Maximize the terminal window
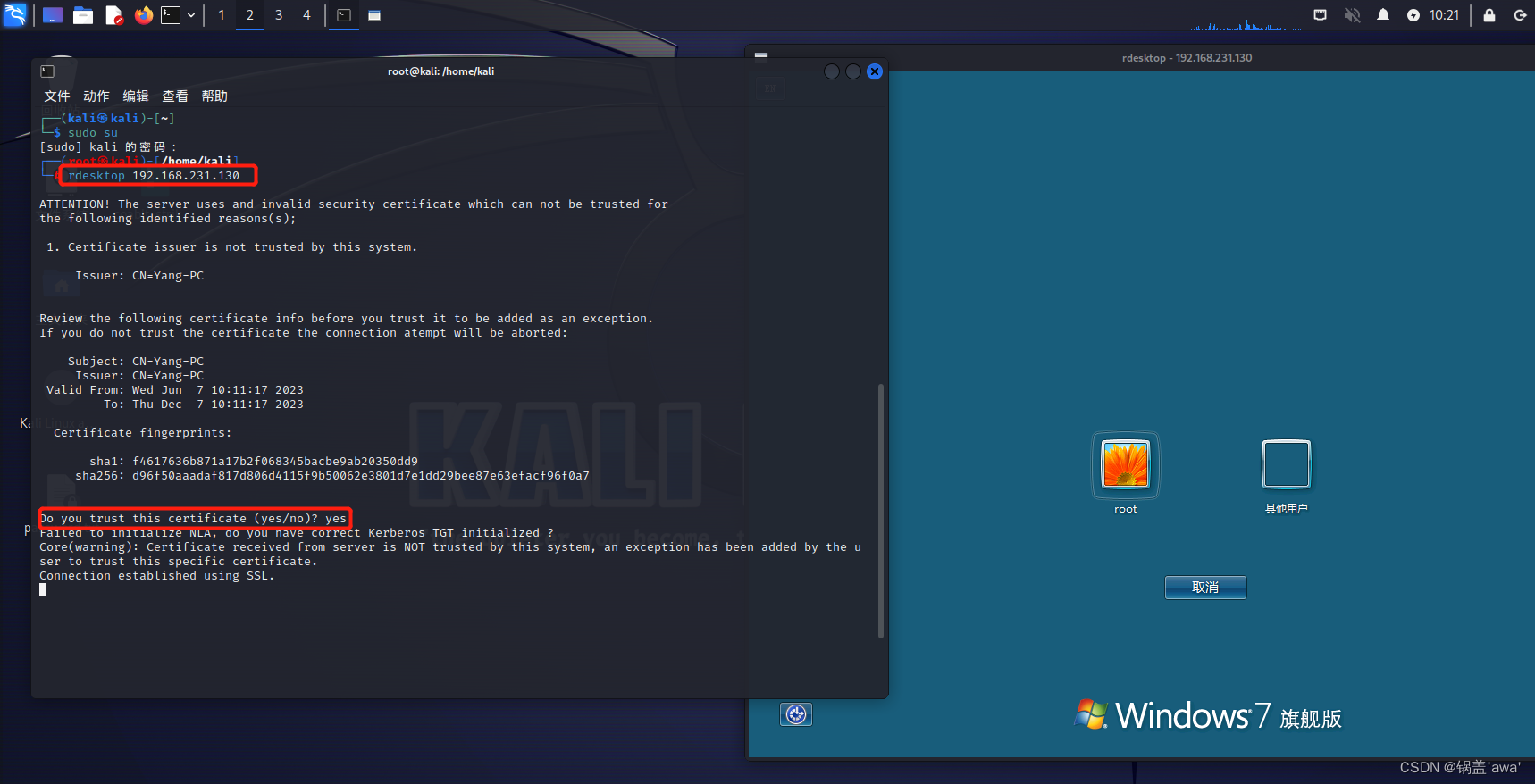Image resolution: width=1535 pixels, height=784 pixels. coord(853,71)
